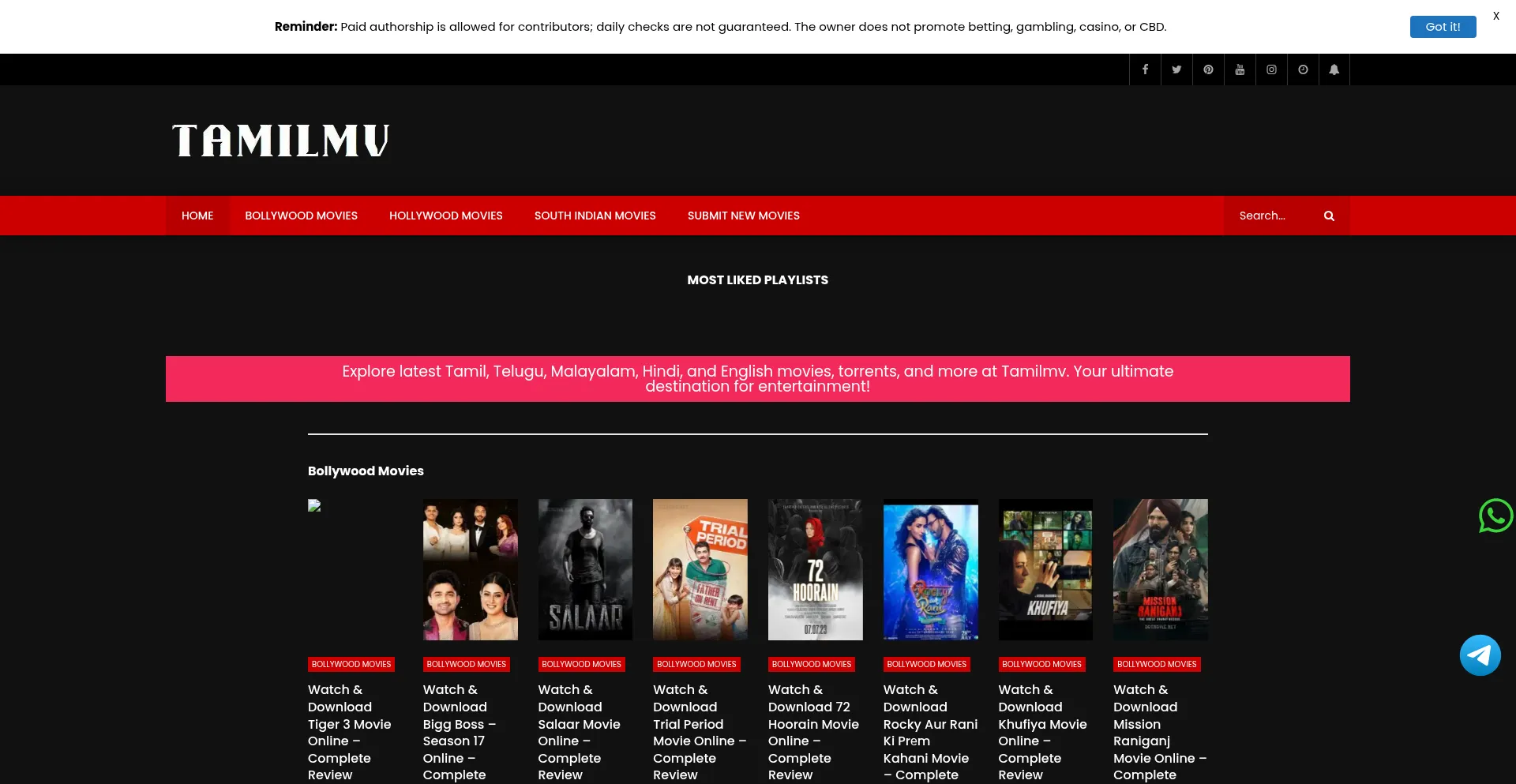Open the Pinterest social icon

pyautogui.click(x=1208, y=69)
